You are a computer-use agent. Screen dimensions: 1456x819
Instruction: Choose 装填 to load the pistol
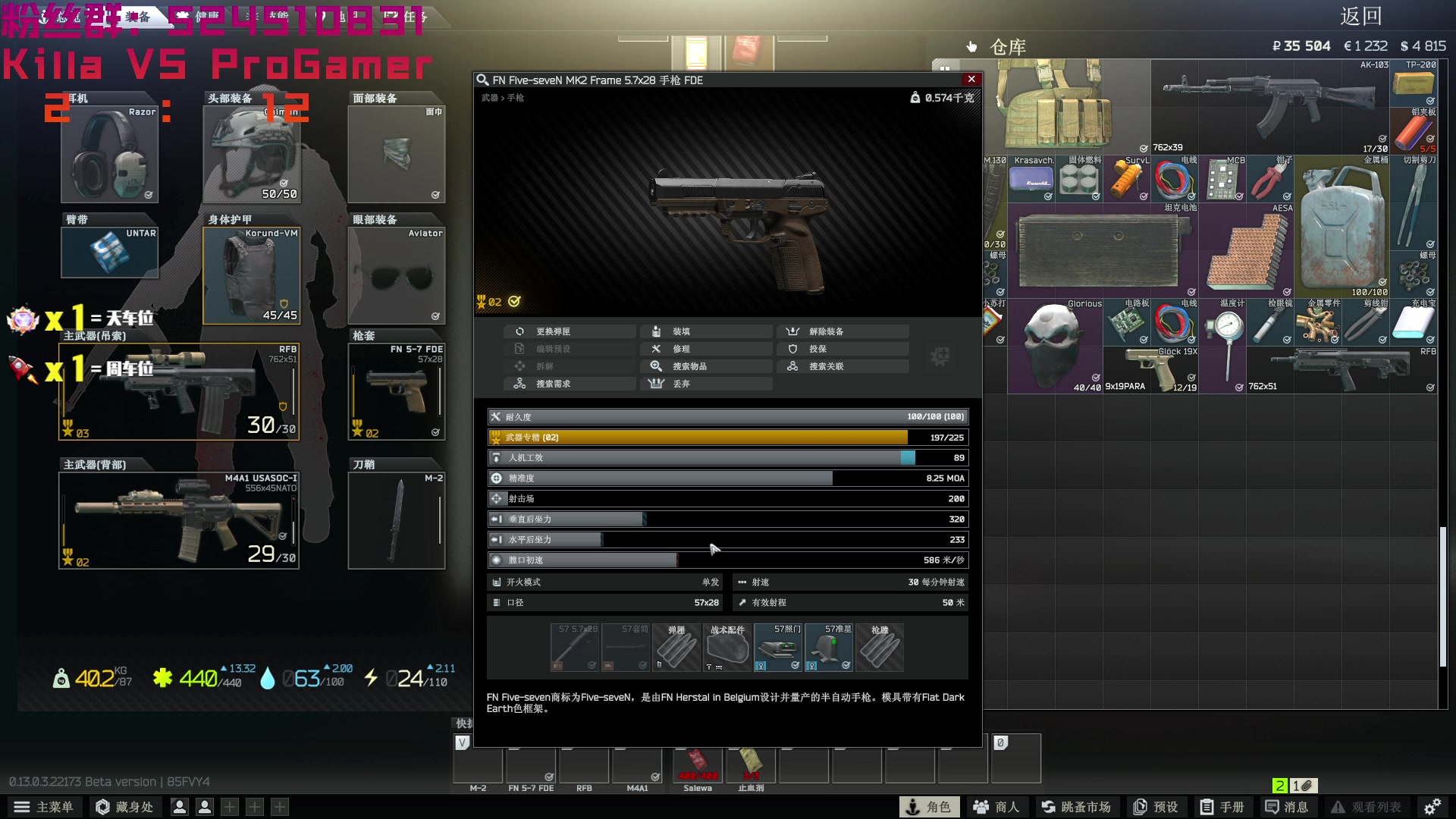click(x=706, y=331)
